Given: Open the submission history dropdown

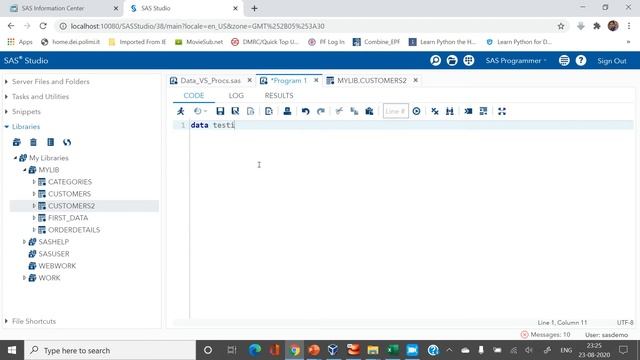Looking at the screenshot, I should click(x=200, y=111).
